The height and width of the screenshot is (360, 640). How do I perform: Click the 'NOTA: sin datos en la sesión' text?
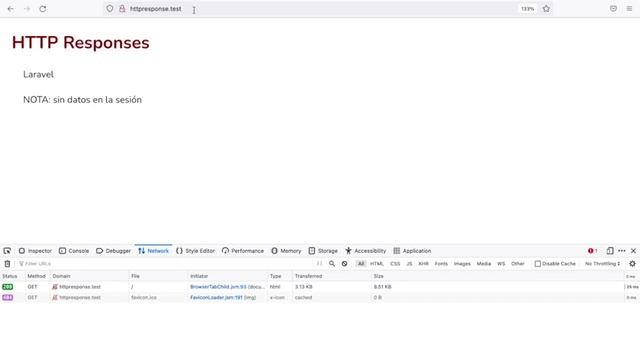tap(82, 100)
